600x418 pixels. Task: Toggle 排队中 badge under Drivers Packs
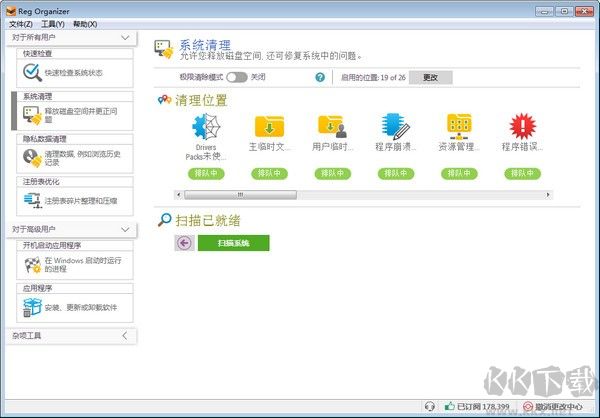[x=206, y=173]
